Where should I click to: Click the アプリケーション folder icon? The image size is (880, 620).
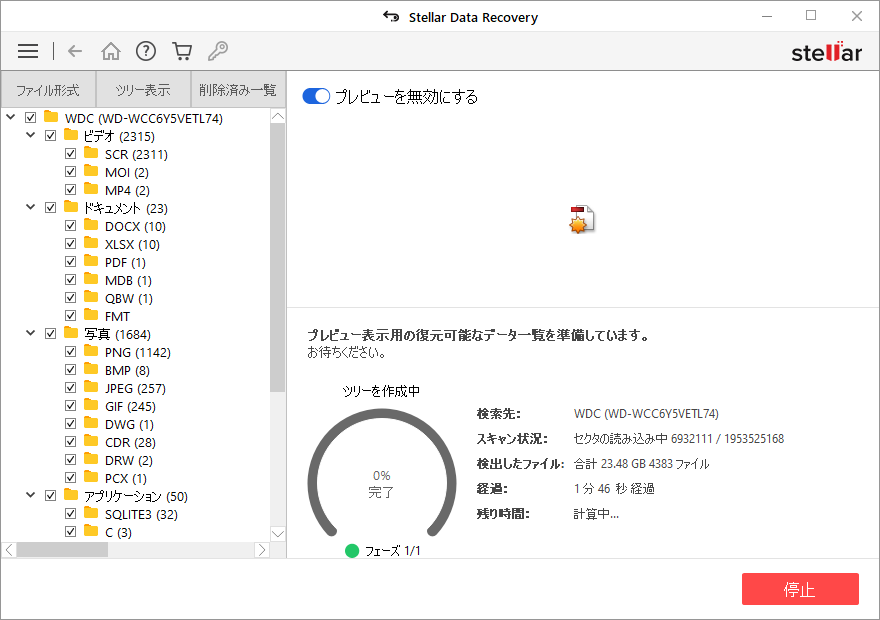71,495
